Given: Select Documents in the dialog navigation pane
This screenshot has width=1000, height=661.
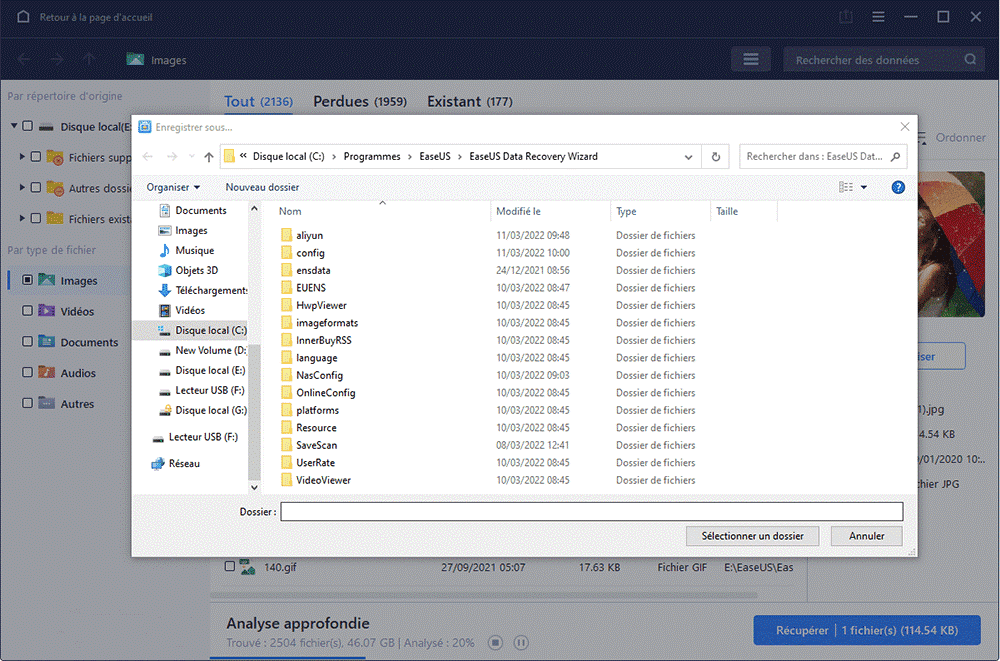Looking at the screenshot, I should click(200, 211).
